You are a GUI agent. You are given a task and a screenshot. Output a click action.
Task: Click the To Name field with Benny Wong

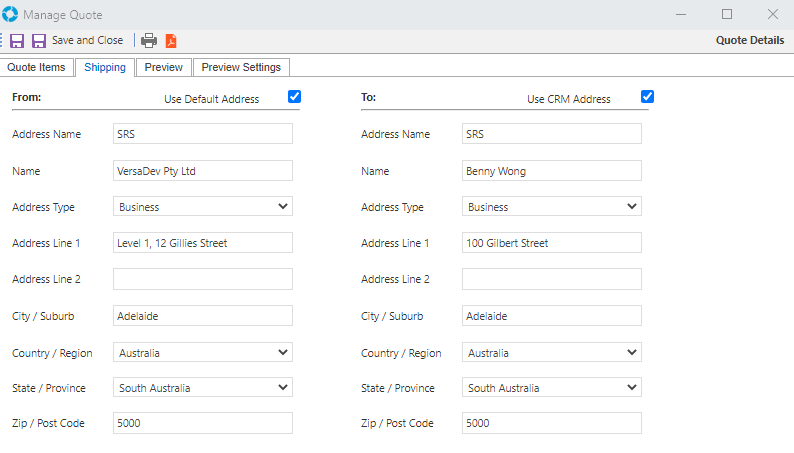[552, 171]
